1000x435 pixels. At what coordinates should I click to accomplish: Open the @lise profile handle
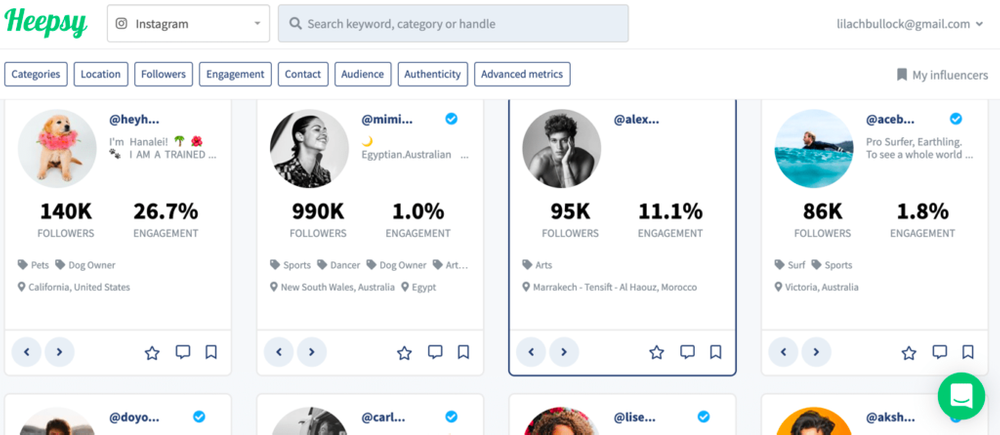635,418
